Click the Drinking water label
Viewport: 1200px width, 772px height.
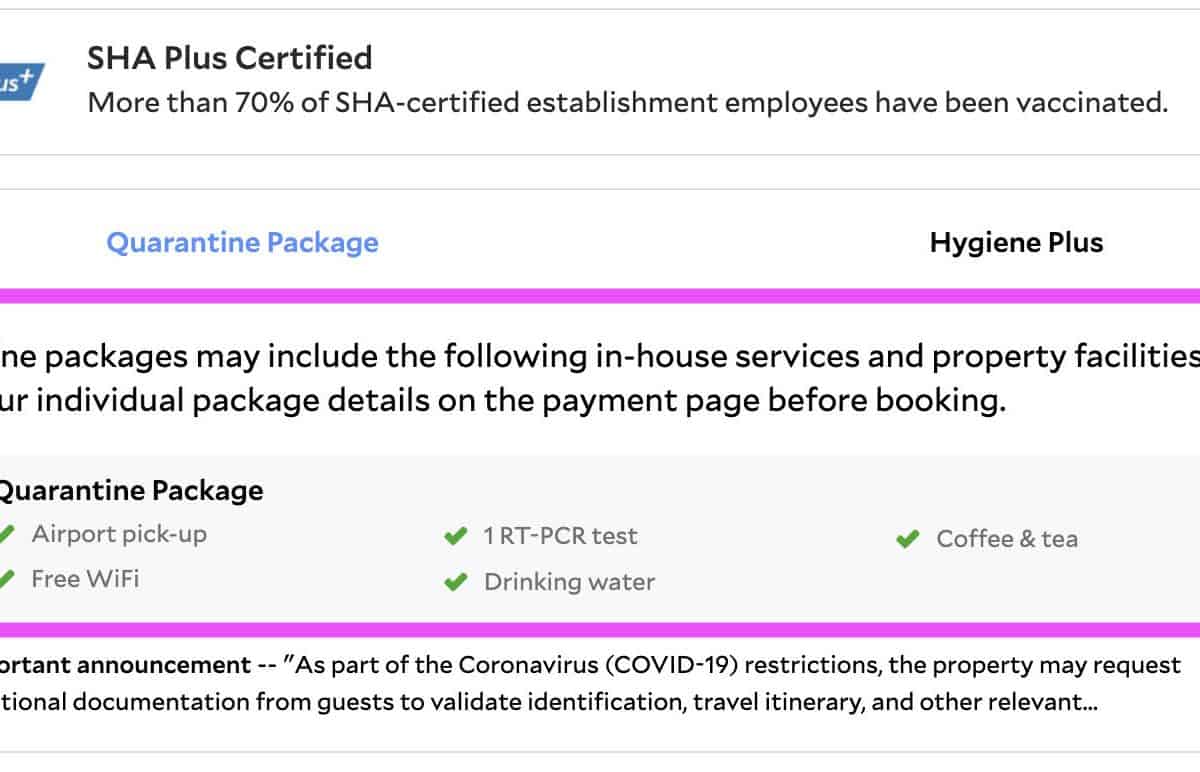[569, 582]
